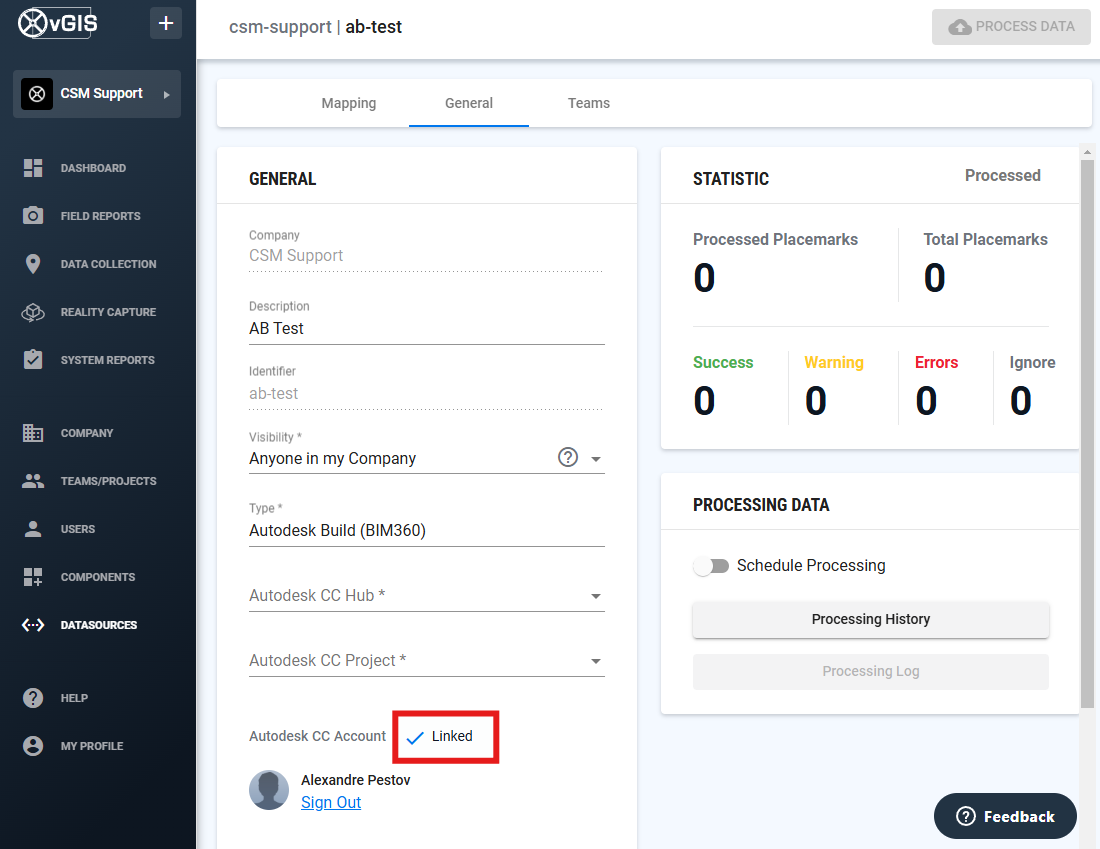Click the Identifier field ab-test
This screenshot has width=1100, height=849.
pyautogui.click(x=427, y=394)
